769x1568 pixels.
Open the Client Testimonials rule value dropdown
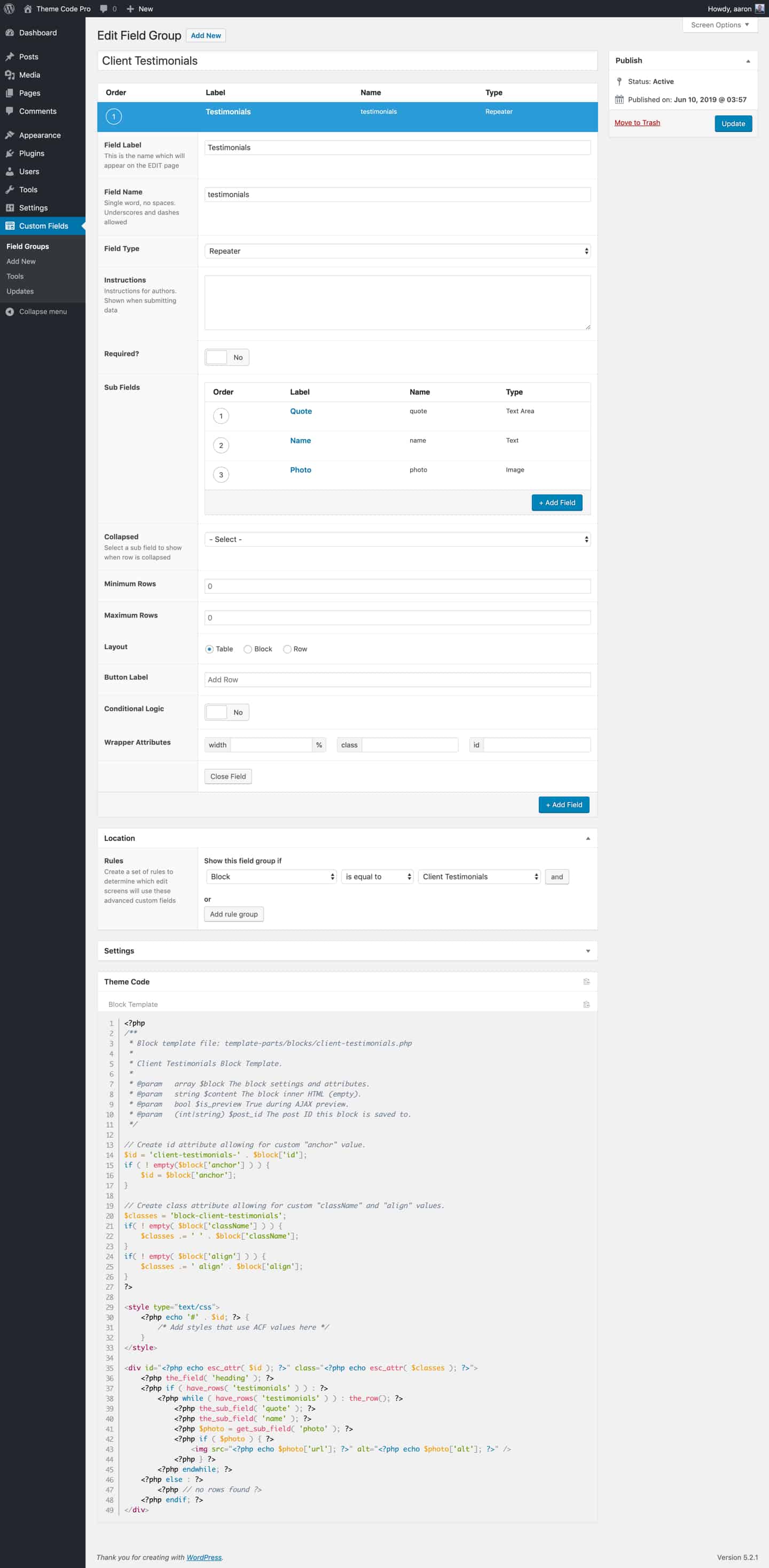[479, 877]
